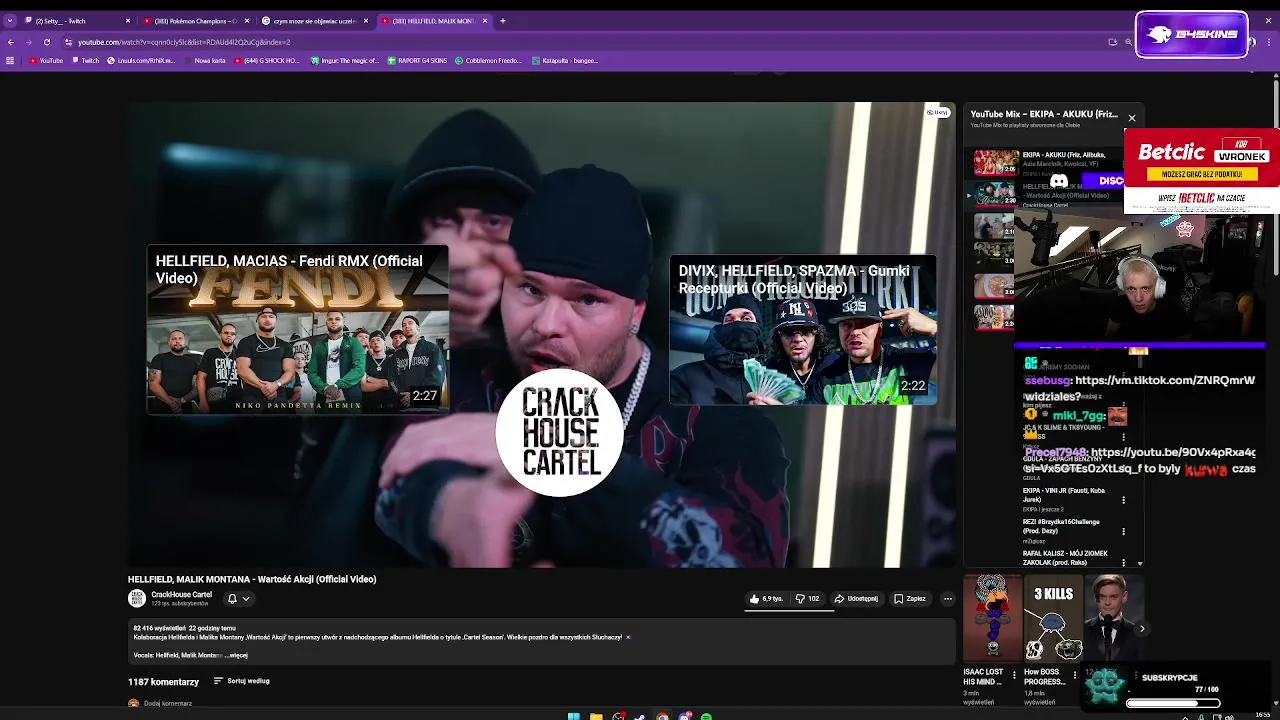Open the Twitch bookmark
Image resolution: width=1280 pixels, height=720 pixels.
coord(85,61)
